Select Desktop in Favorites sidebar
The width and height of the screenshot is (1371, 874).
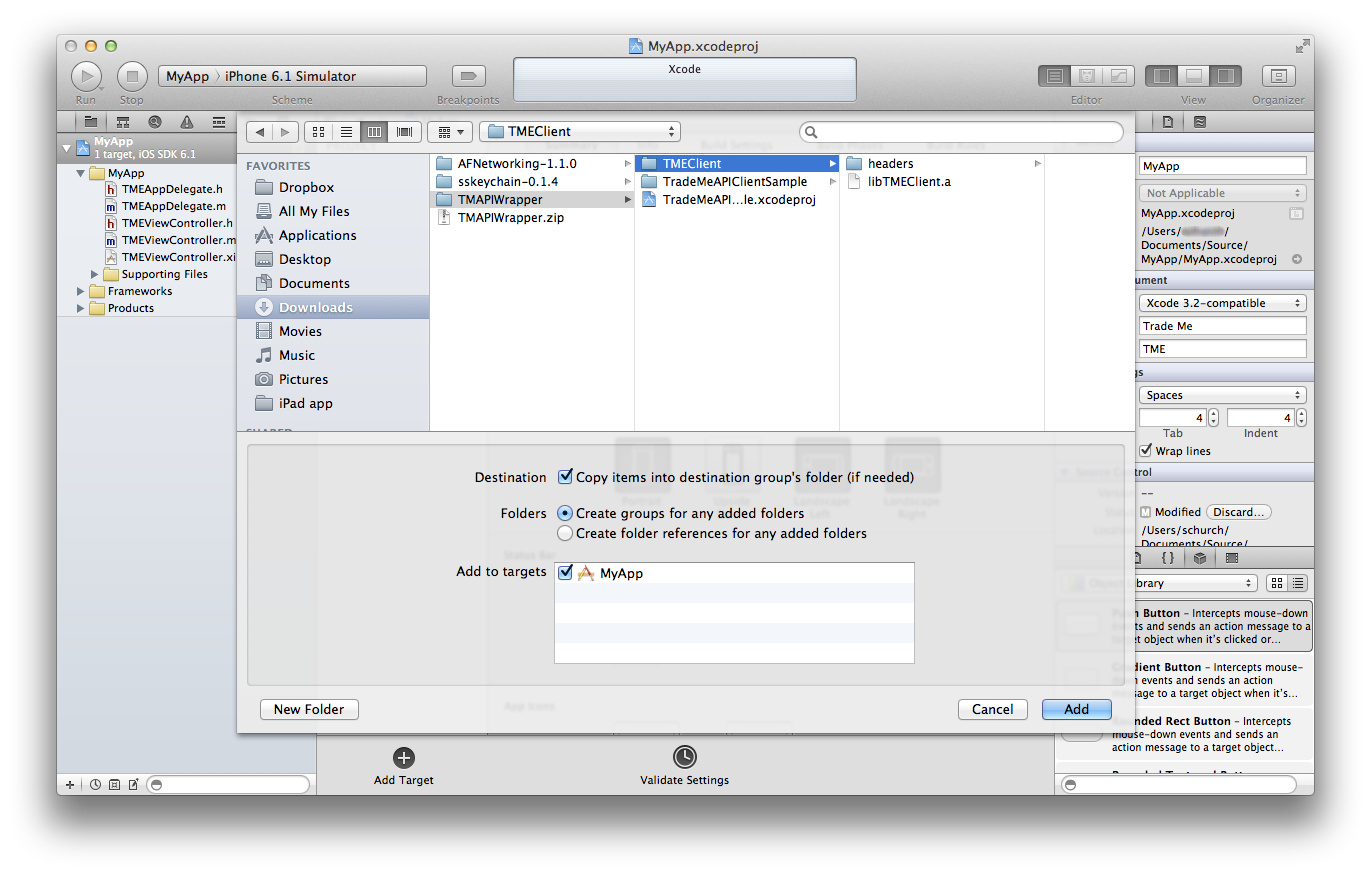coord(333,259)
